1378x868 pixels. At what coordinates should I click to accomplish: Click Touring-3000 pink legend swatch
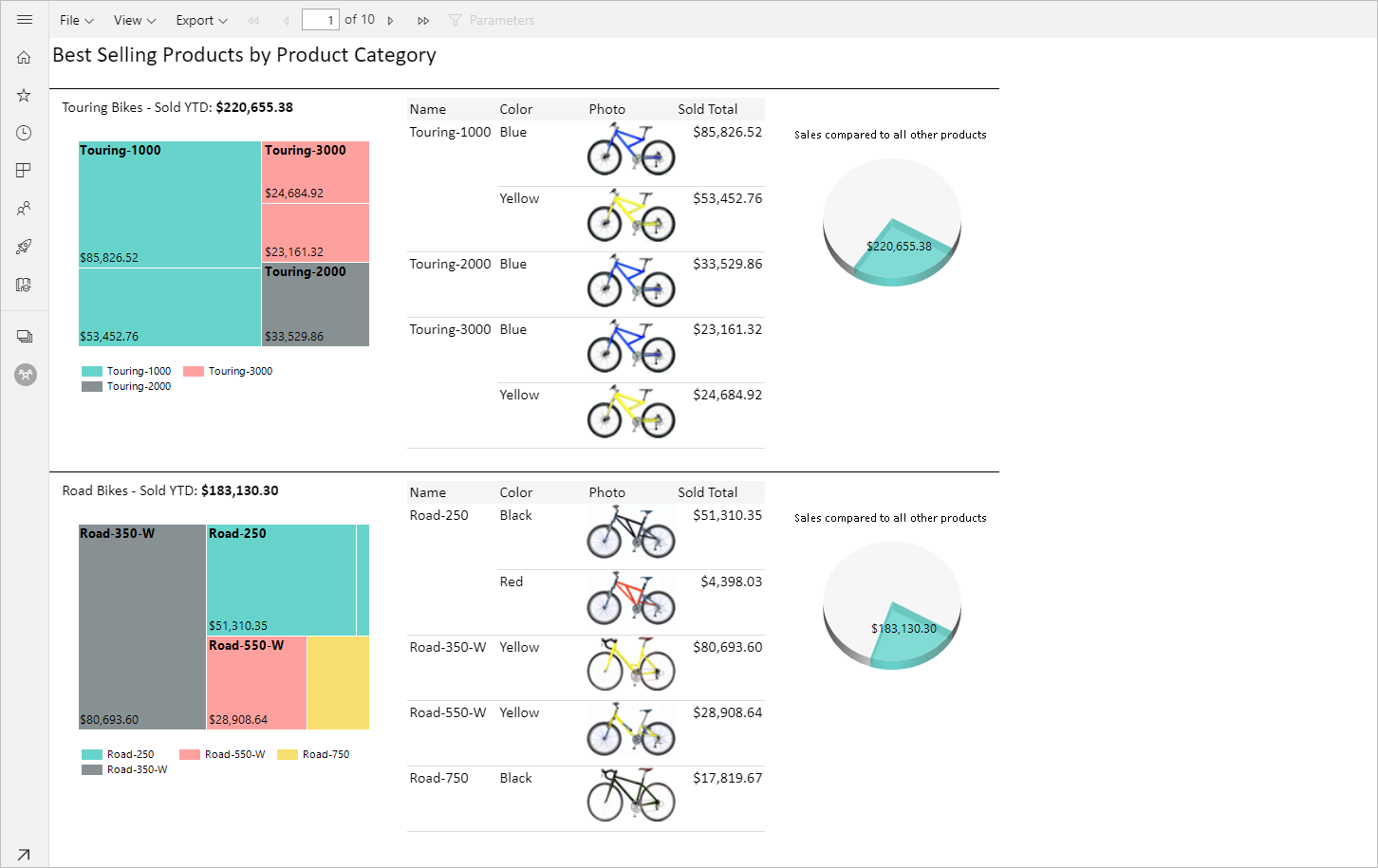pyautogui.click(x=194, y=372)
